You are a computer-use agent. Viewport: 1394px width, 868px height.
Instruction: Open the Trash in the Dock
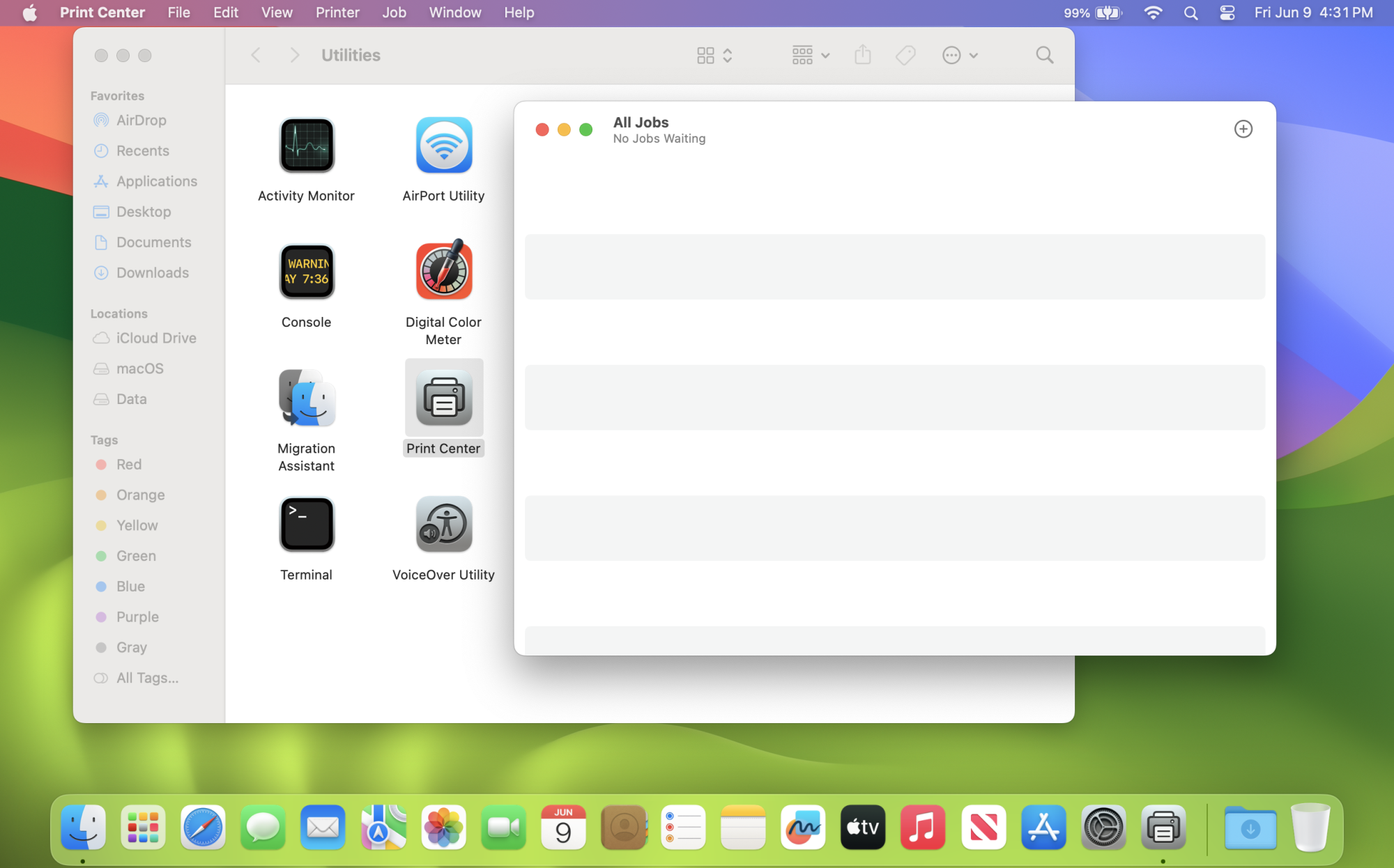point(1310,828)
